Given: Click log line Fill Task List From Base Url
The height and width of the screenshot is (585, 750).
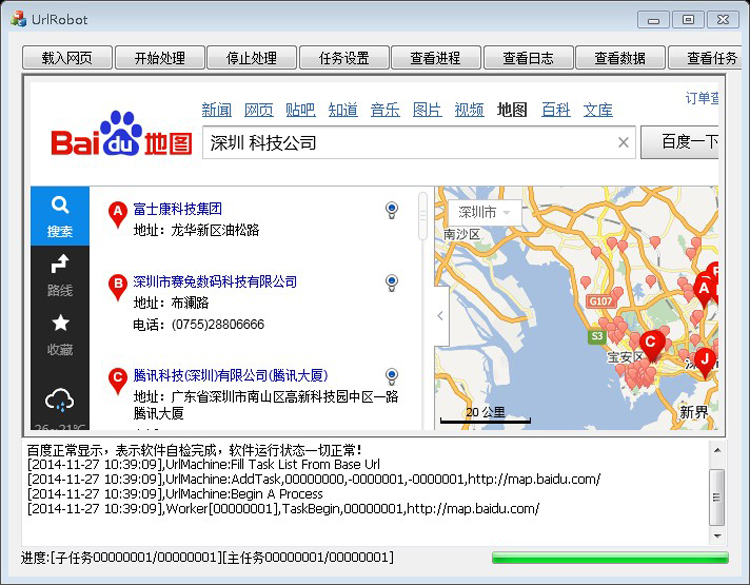Looking at the screenshot, I should pyautogui.click(x=203, y=464).
